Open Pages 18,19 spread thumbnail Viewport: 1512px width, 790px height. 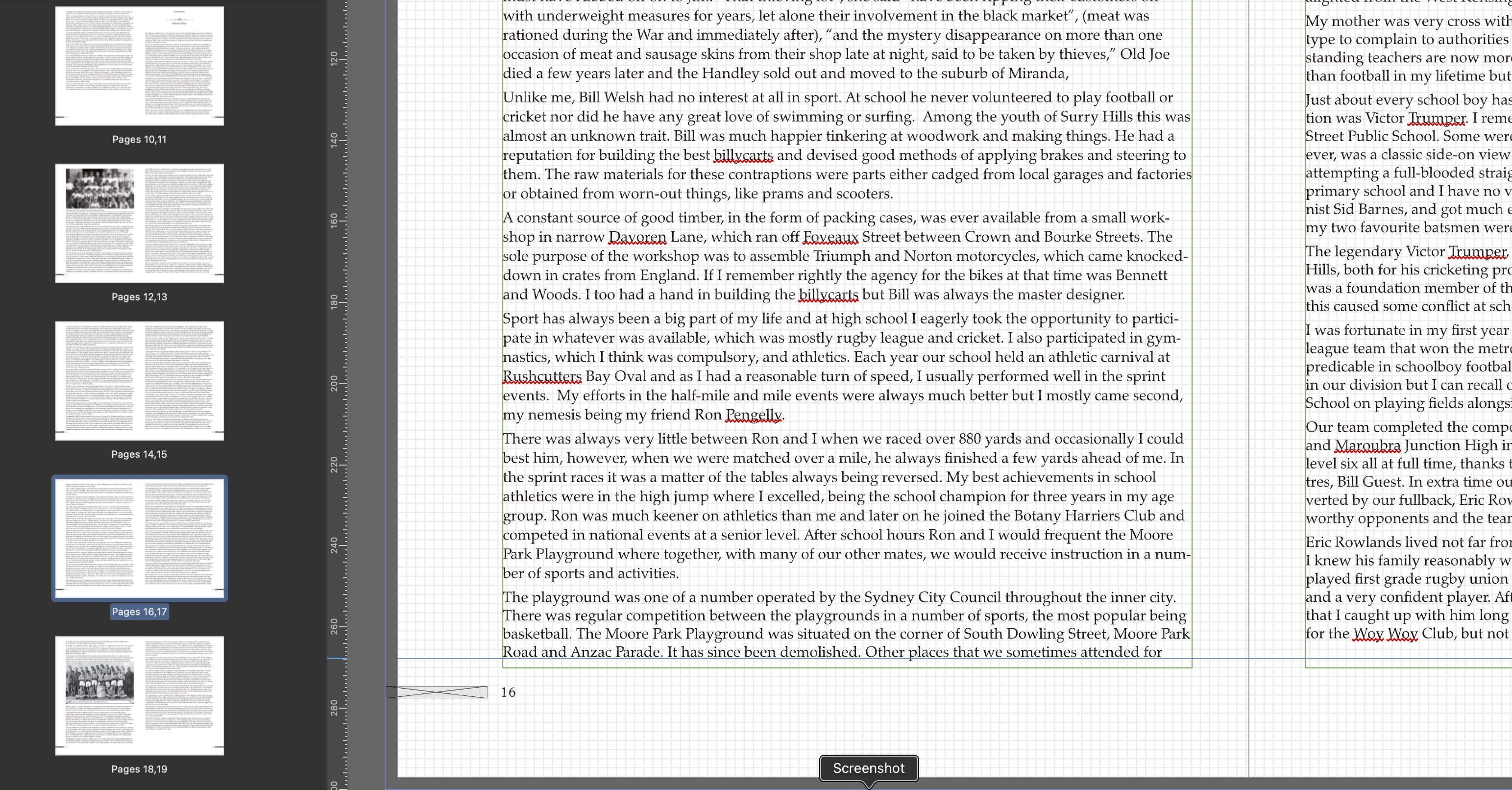pyautogui.click(x=140, y=695)
